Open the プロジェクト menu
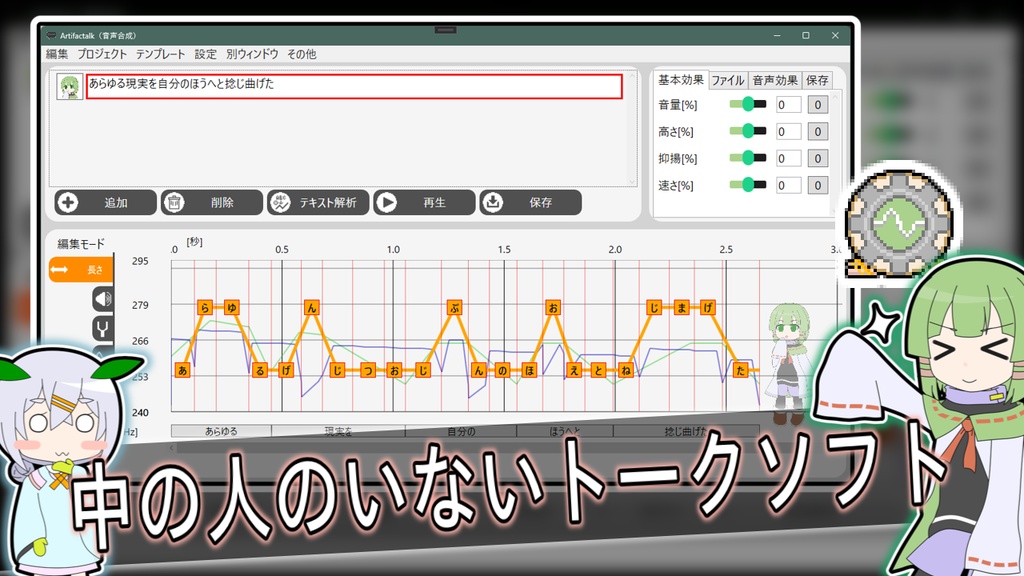The height and width of the screenshot is (576, 1024). tap(102, 54)
